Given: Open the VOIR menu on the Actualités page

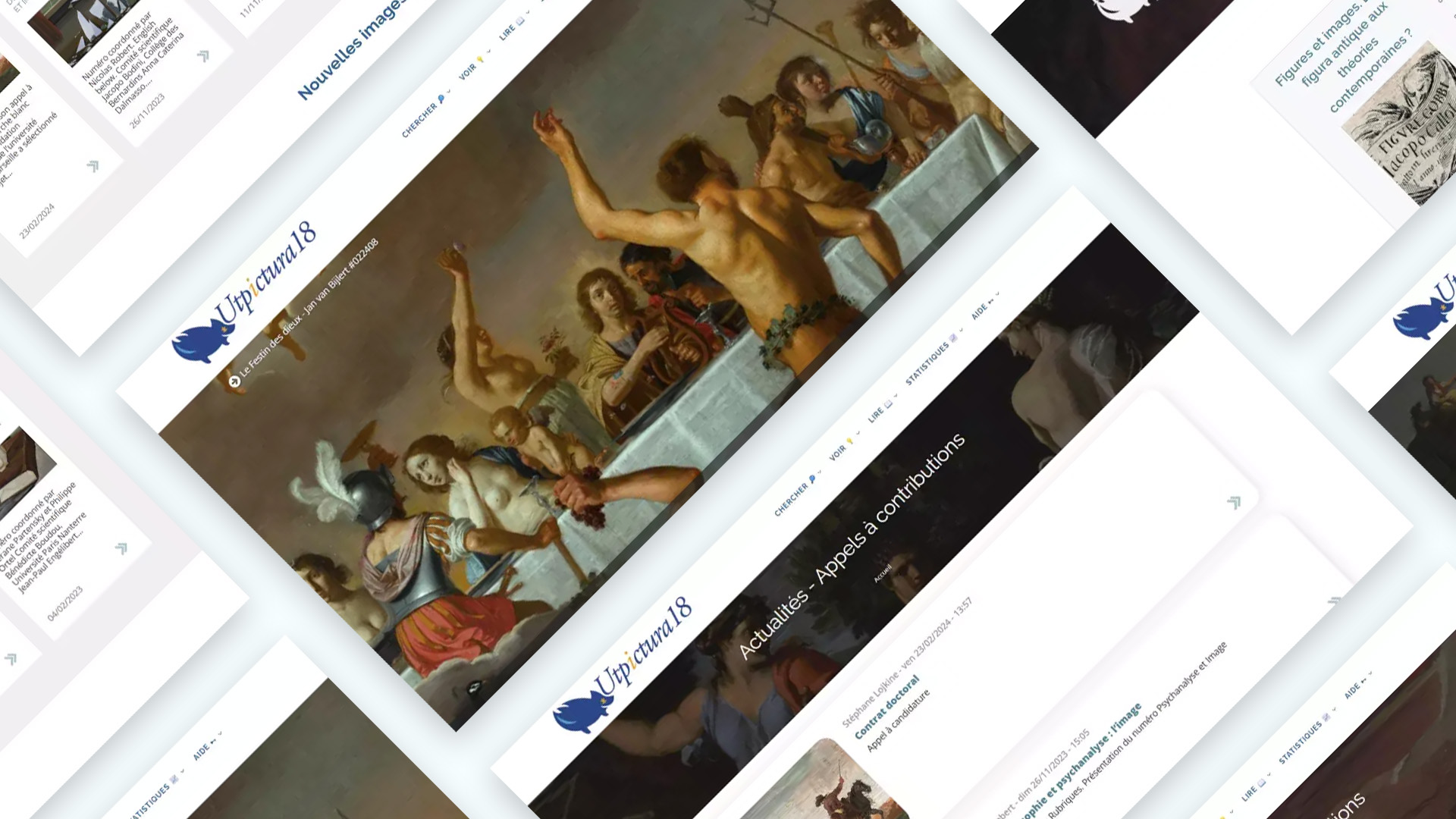Looking at the screenshot, I should (x=837, y=453).
